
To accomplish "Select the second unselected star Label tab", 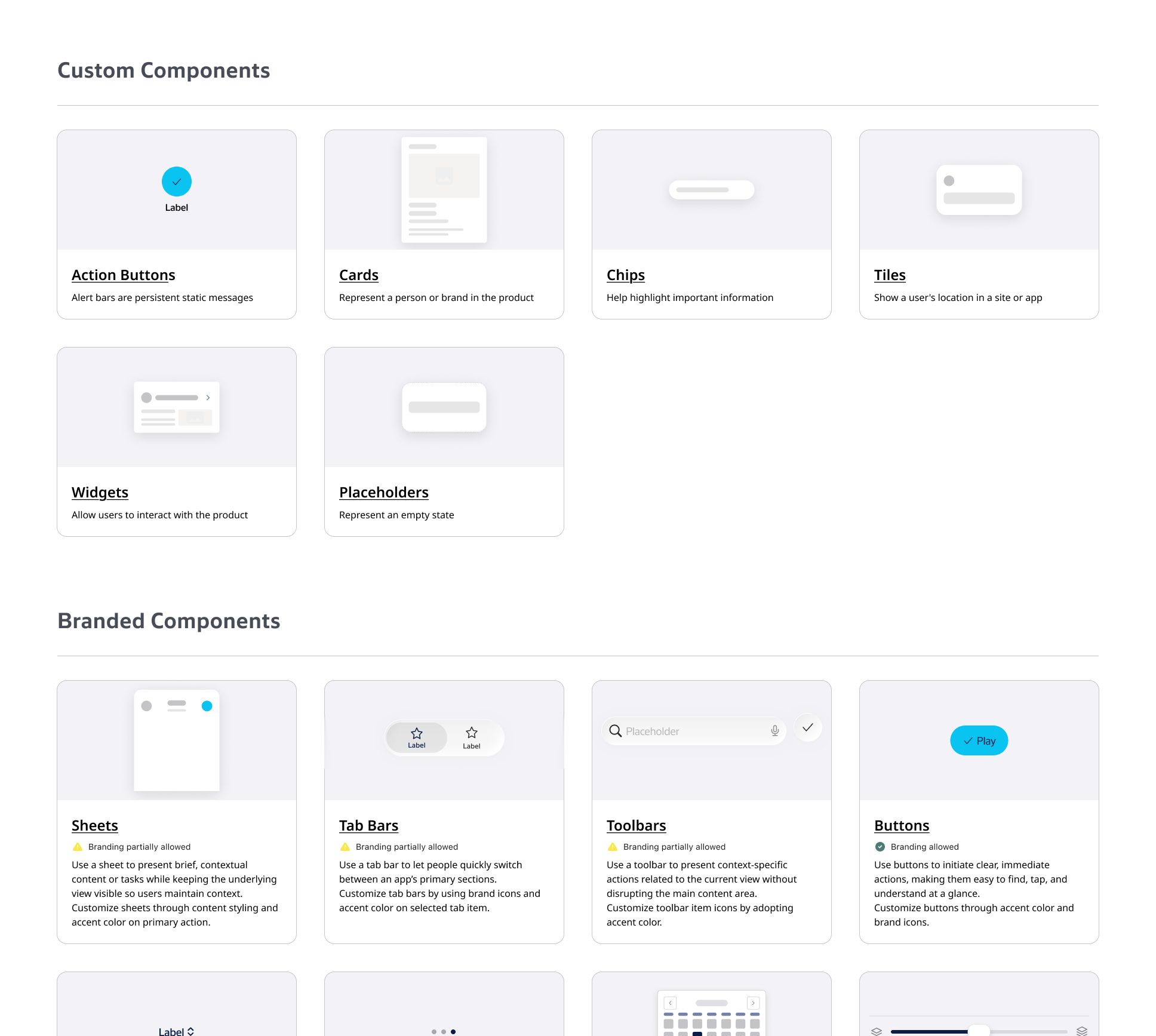I will click(x=472, y=737).
